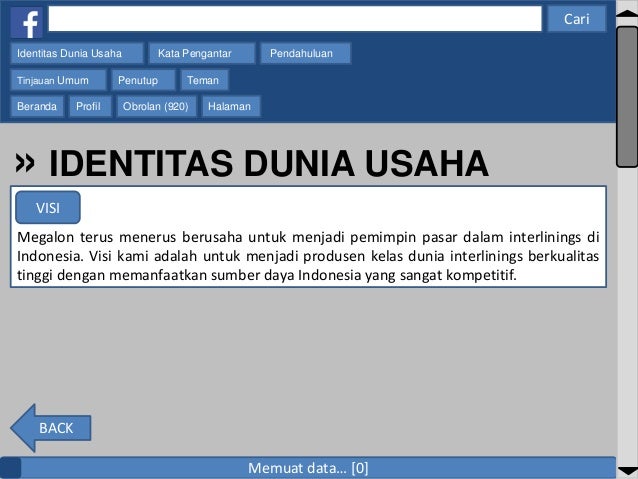
Task: Open the Tinjauan Umum section
Action: [x=59, y=80]
